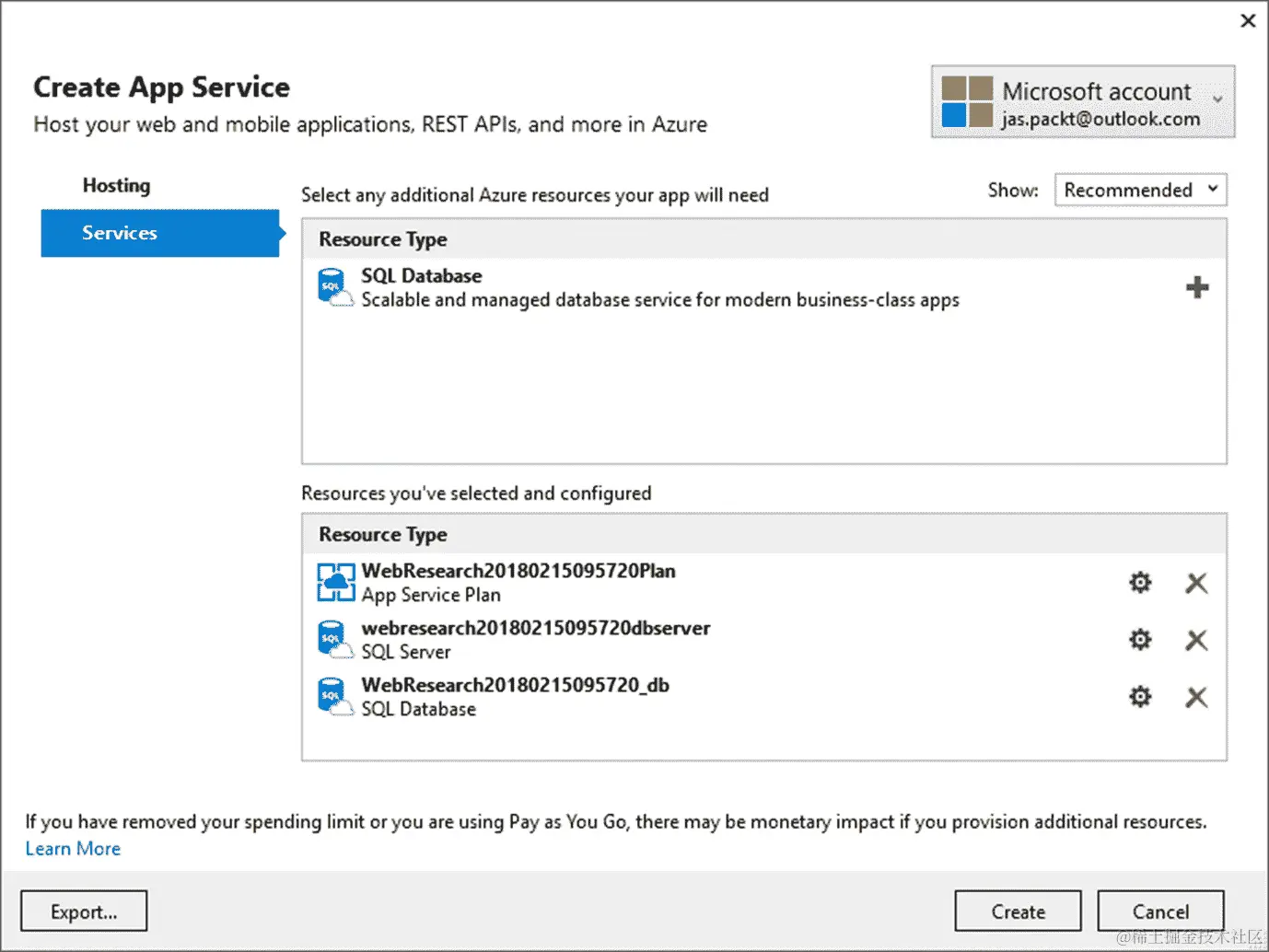Screen dimensions: 1269x952
Task: Remove webresearch20180215095720dbserver SQL Server resource
Action: pyautogui.click(x=1196, y=640)
